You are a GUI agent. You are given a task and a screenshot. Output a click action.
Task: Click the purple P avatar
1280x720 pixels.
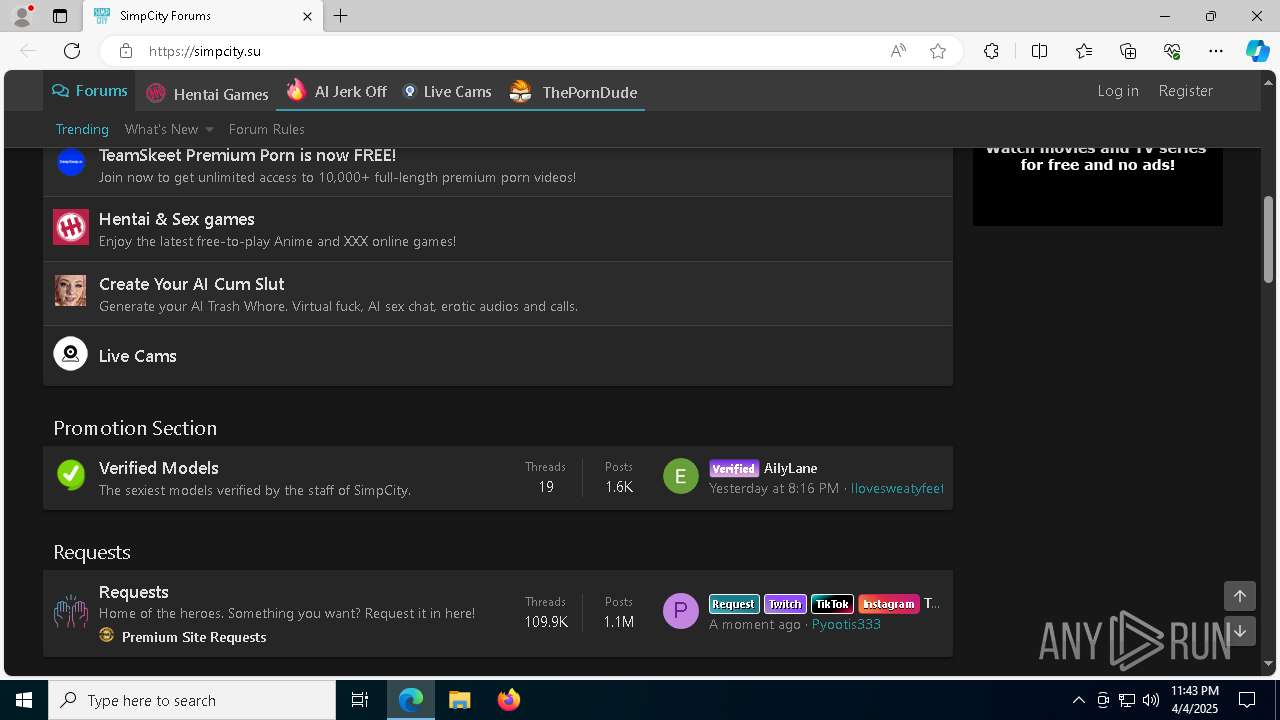(680, 611)
